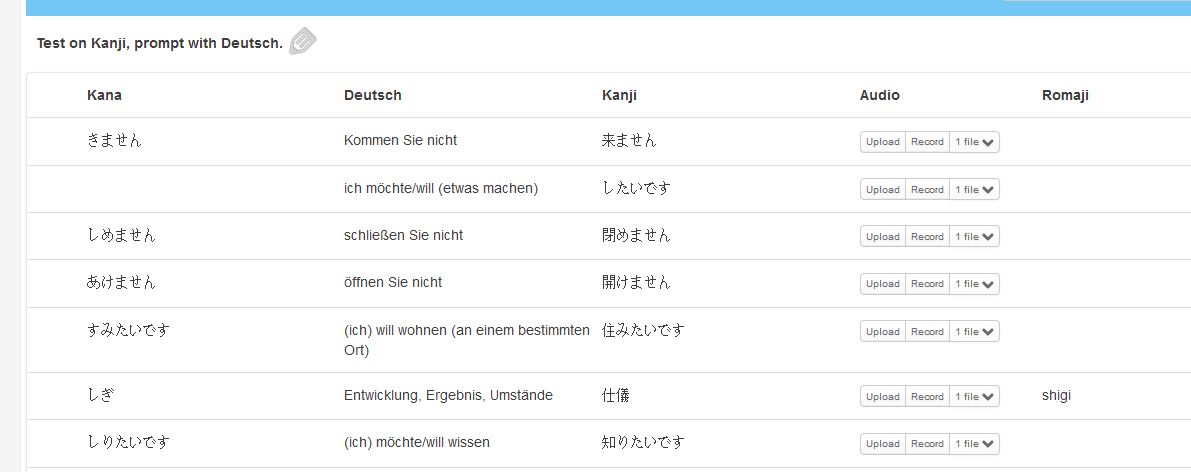Record audio for the すみたいです row
The width and height of the screenshot is (1191, 472).
coord(927,331)
